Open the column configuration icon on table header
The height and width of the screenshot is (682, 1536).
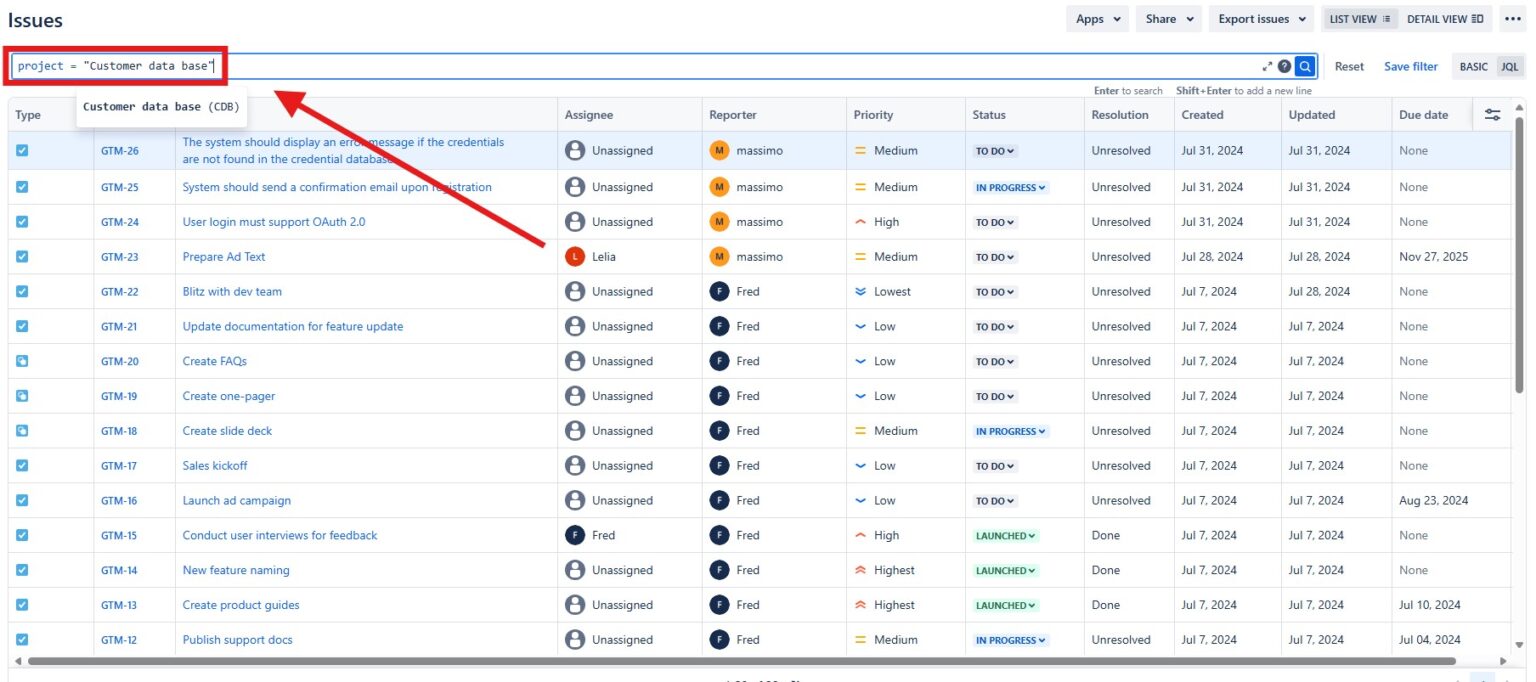1492,114
